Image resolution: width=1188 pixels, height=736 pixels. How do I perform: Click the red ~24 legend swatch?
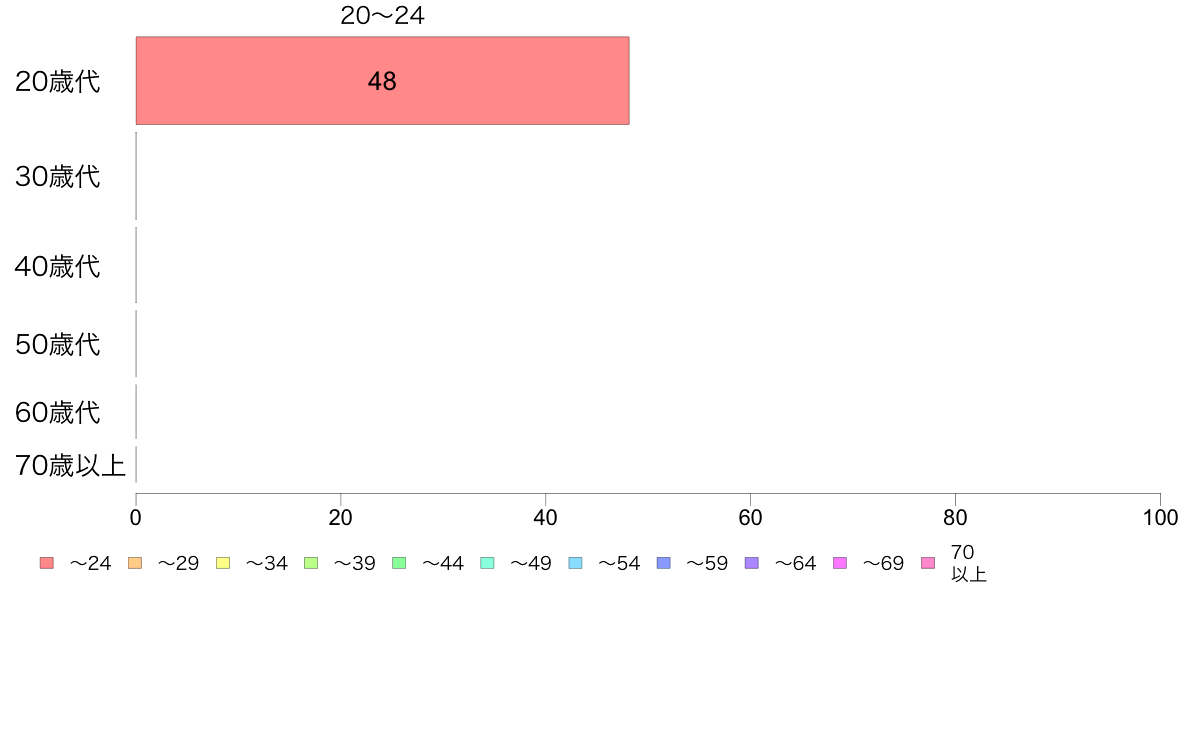click(x=47, y=563)
